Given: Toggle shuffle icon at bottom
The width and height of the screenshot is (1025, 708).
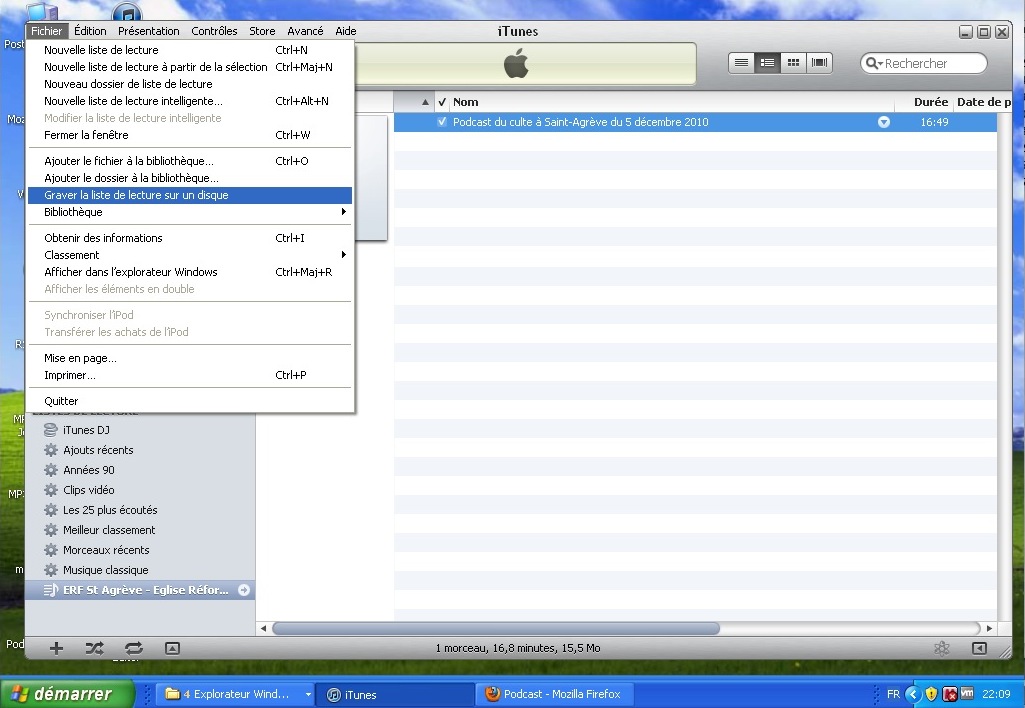Looking at the screenshot, I should 94,648.
